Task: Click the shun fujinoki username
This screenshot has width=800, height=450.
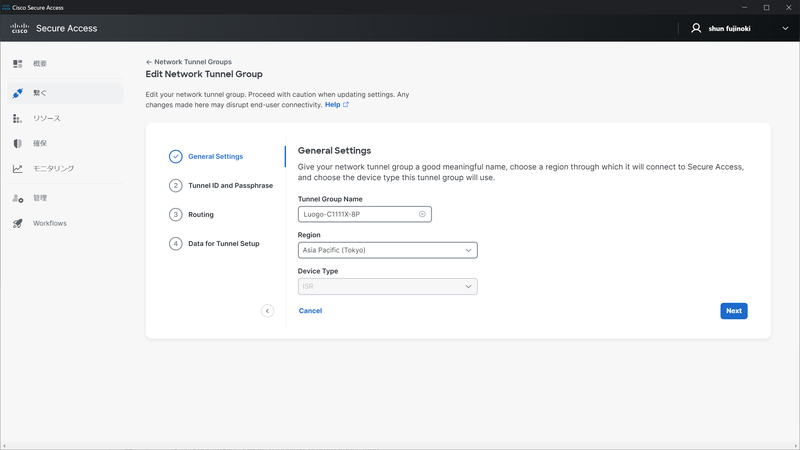Action: coord(730,29)
